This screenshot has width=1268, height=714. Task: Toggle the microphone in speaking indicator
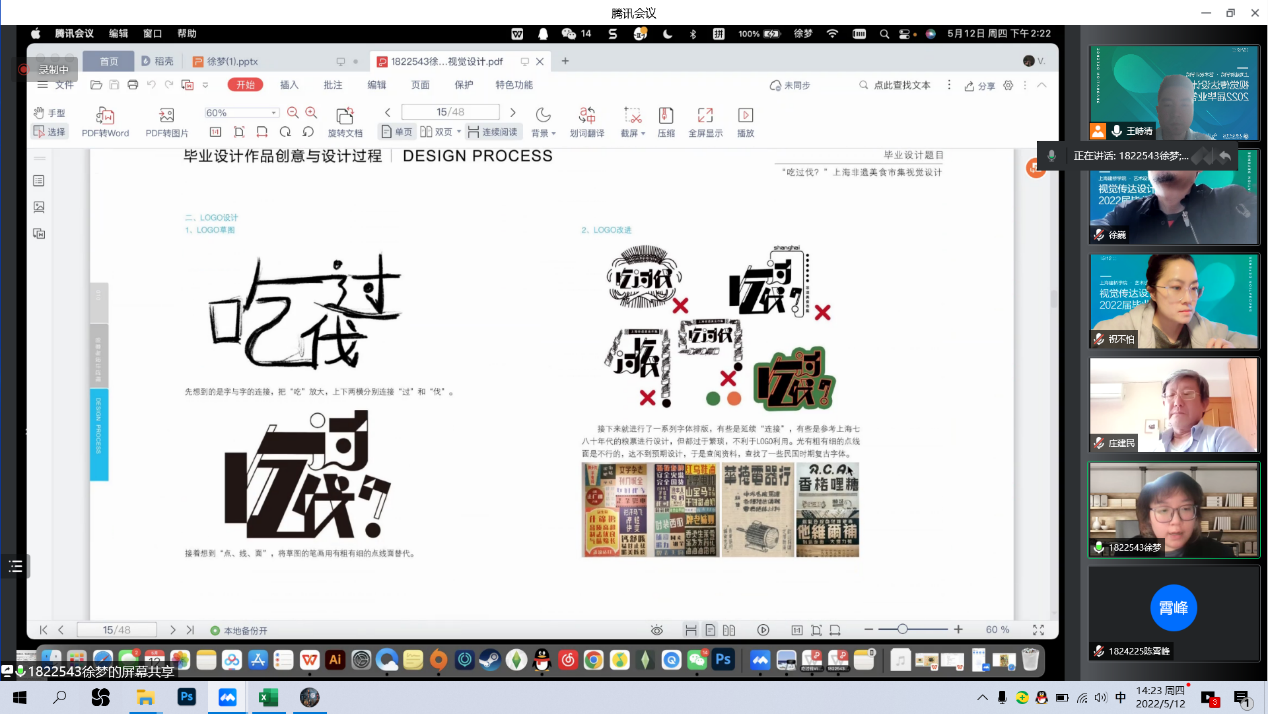coord(1052,156)
